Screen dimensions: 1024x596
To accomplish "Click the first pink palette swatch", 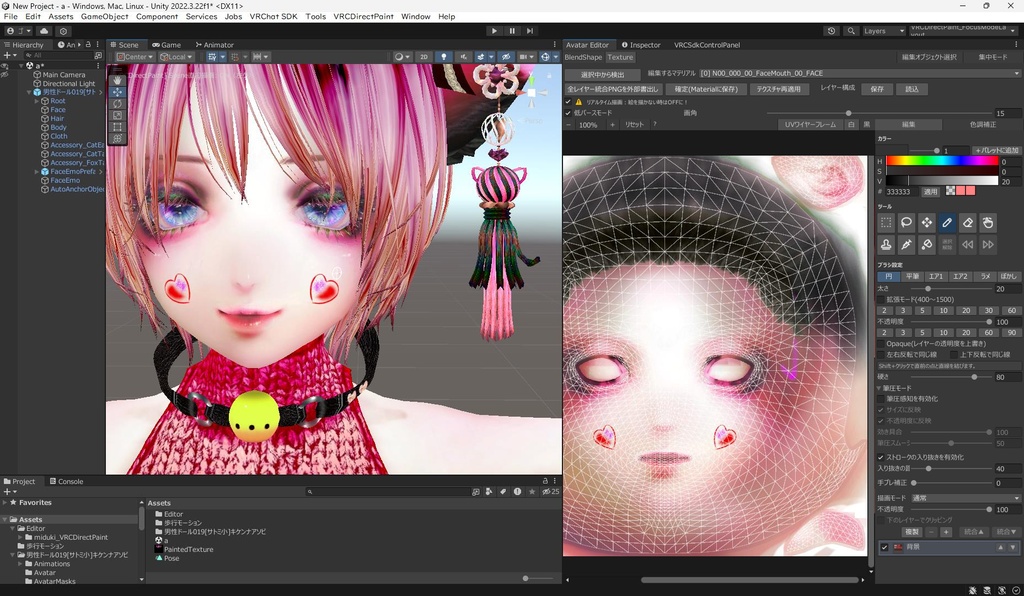I will pyautogui.click(x=961, y=191).
